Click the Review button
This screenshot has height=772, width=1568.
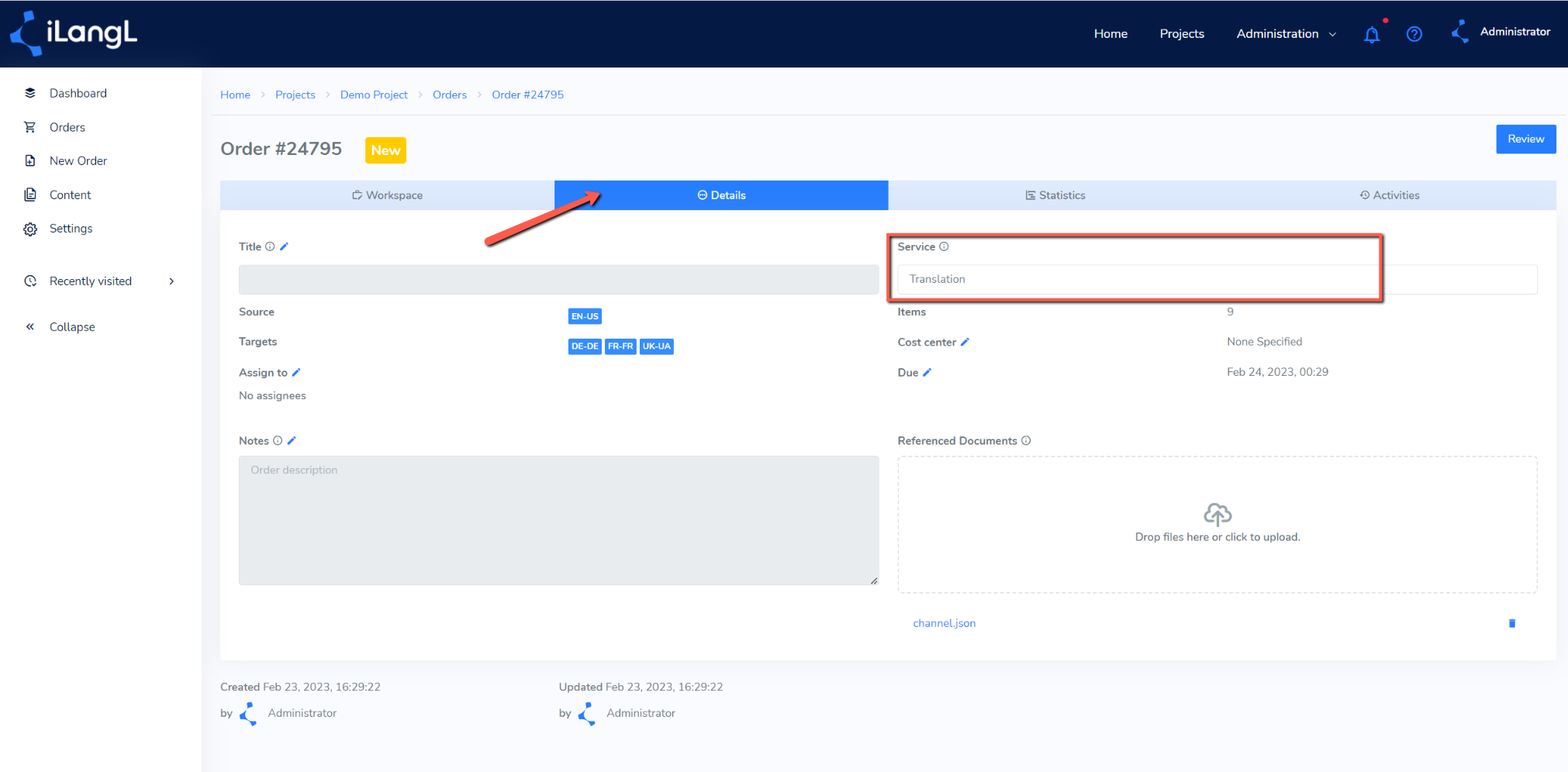[x=1526, y=140]
